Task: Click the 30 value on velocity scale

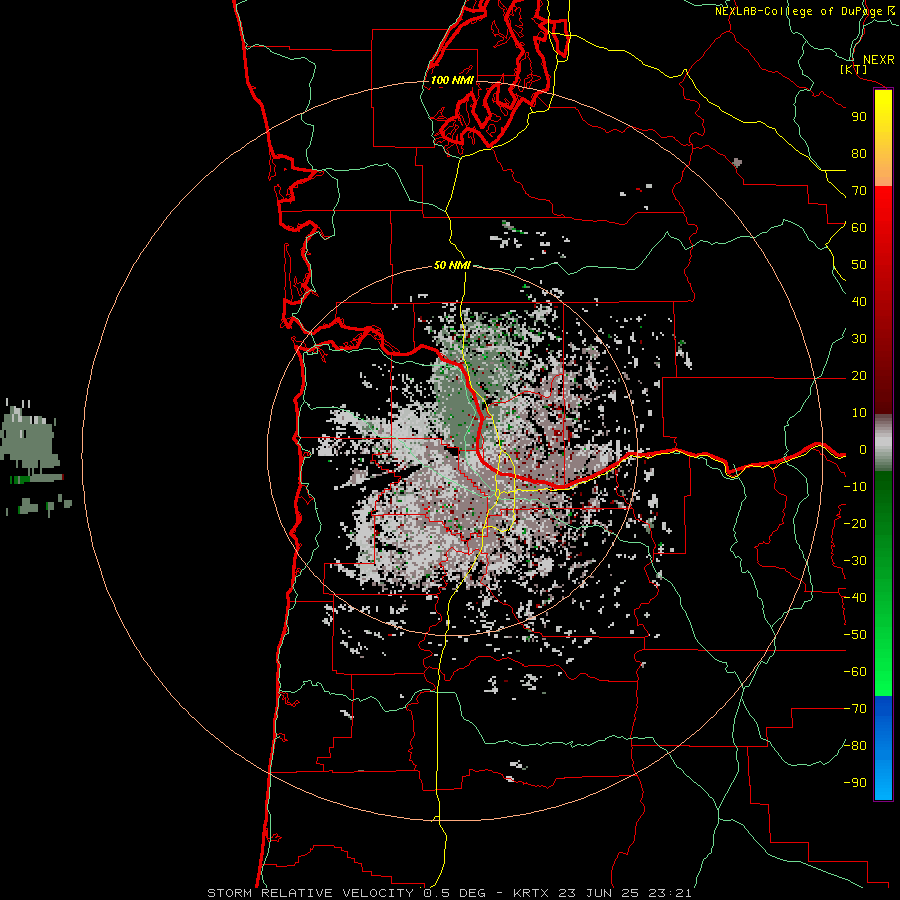Action: (859, 339)
